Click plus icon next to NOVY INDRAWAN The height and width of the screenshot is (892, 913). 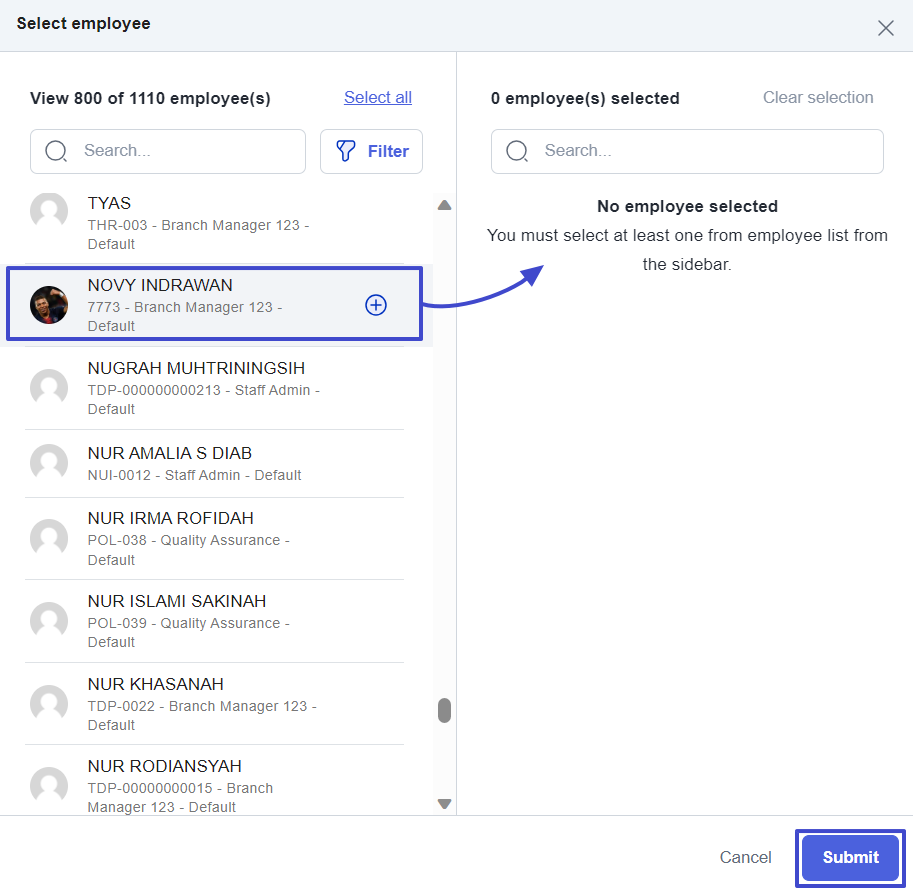click(x=376, y=305)
